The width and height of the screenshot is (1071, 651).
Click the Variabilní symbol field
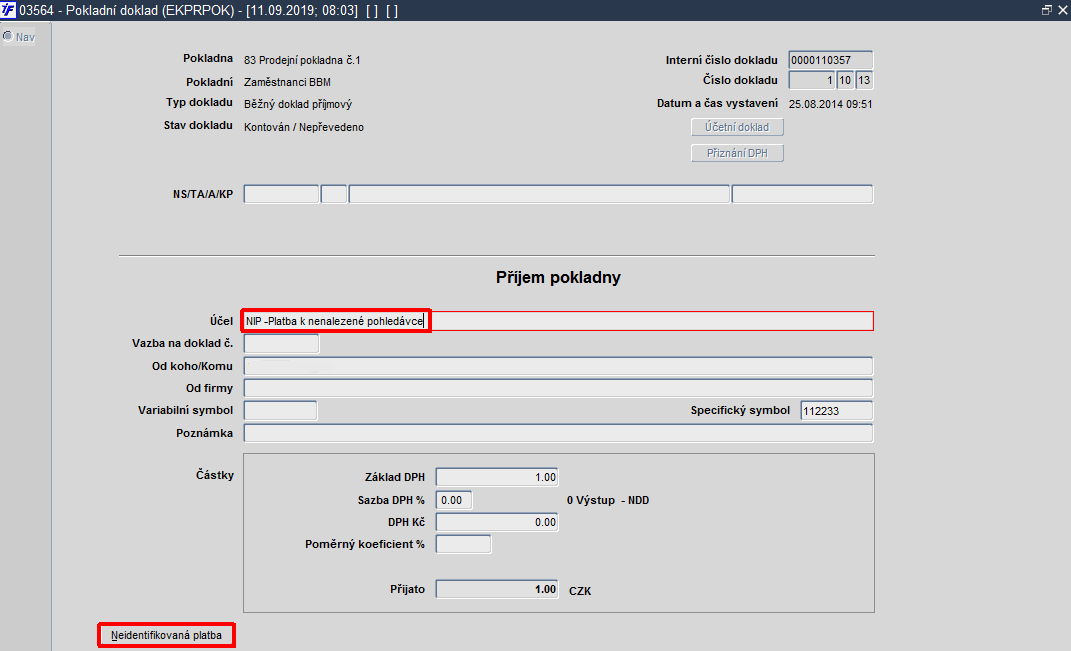pos(280,411)
